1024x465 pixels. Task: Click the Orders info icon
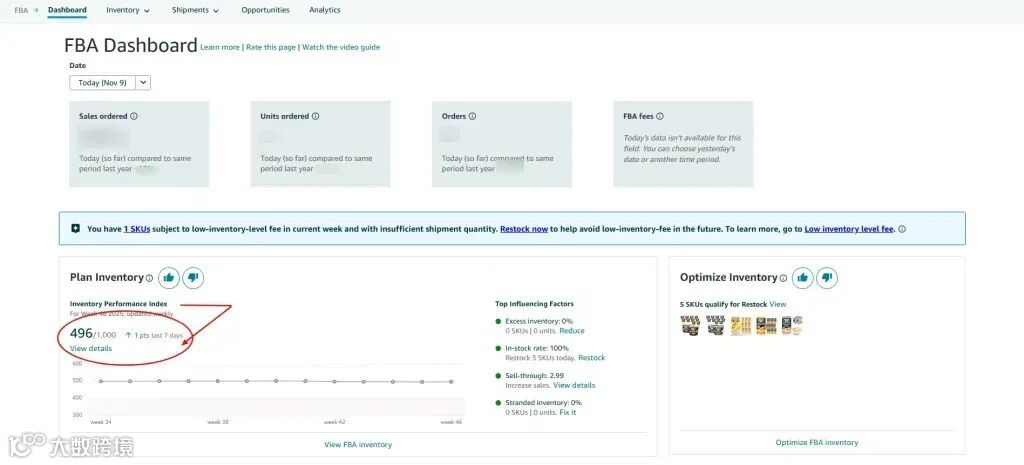(472, 116)
